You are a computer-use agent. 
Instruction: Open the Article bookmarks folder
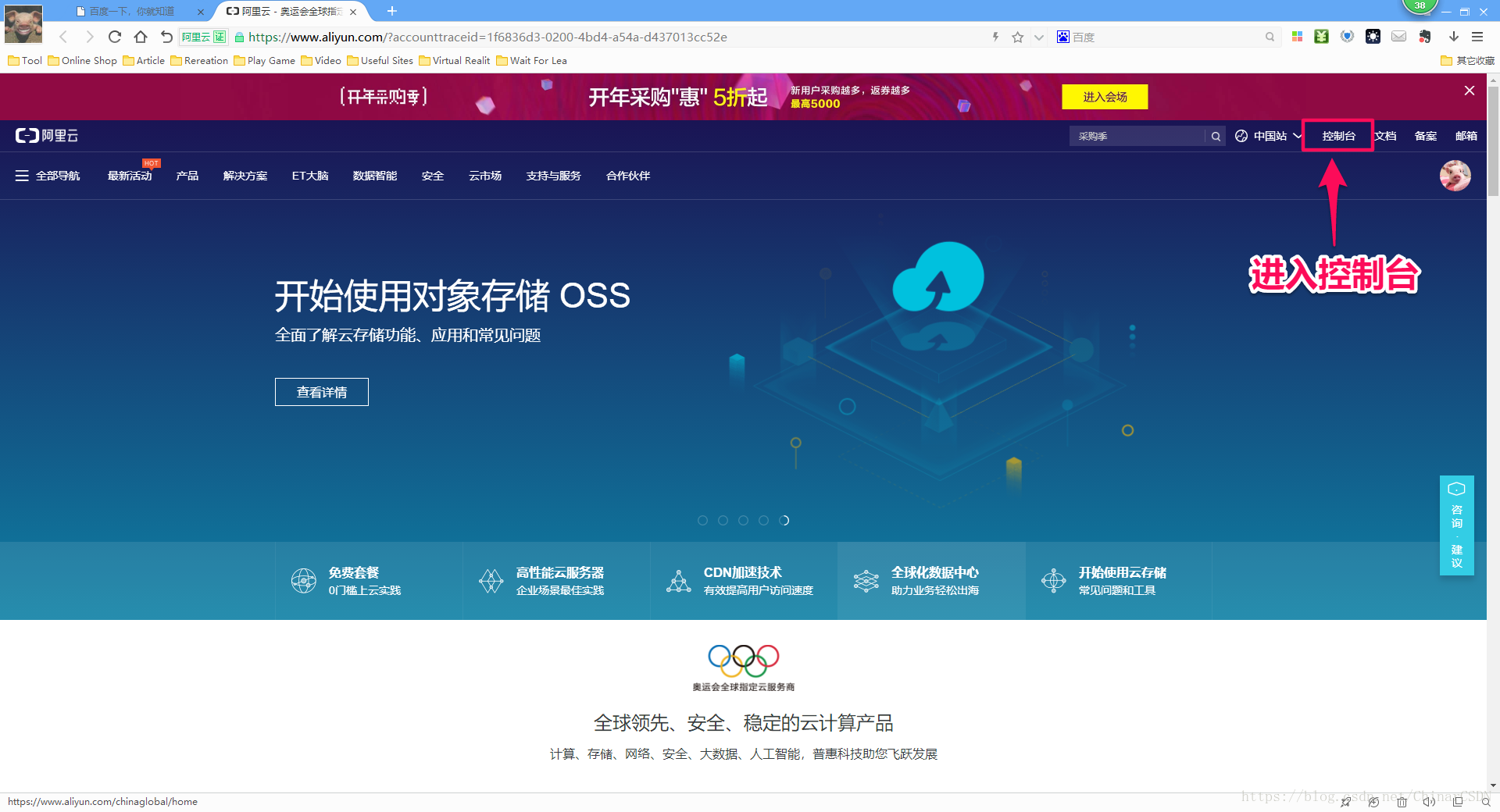pos(144,61)
